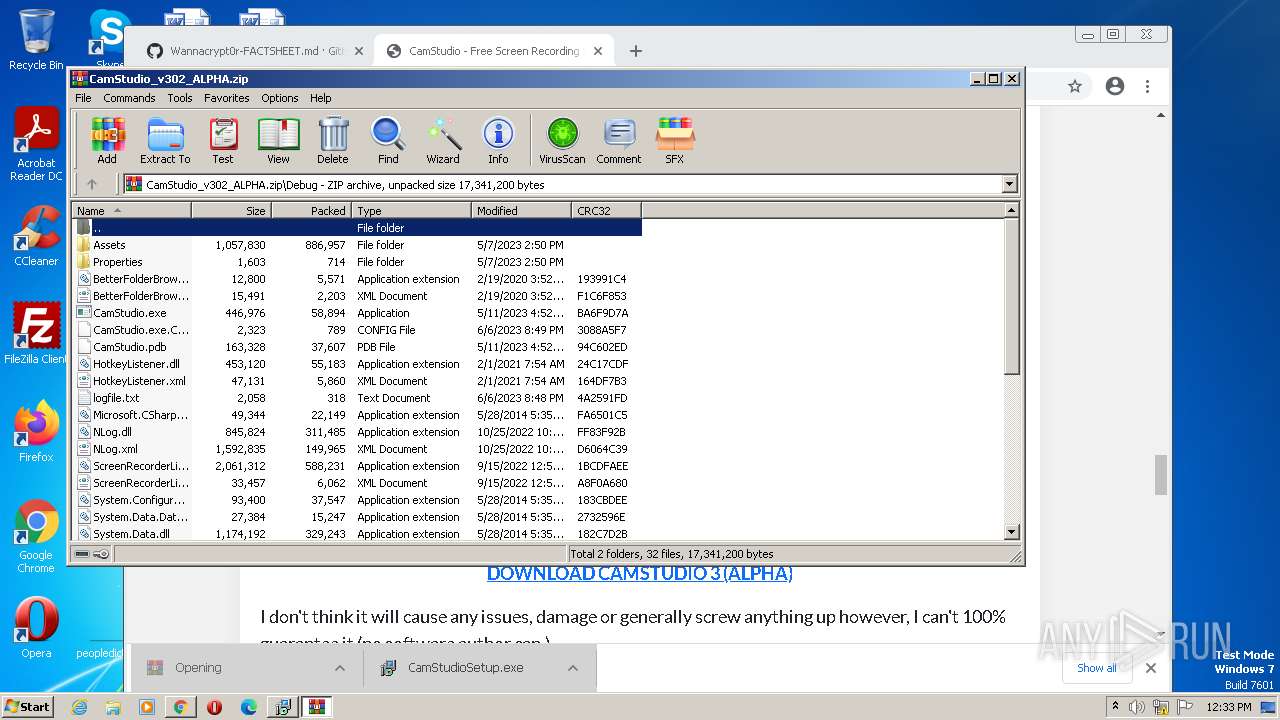Click the Internet Explorer taskbar icon

pos(79,707)
